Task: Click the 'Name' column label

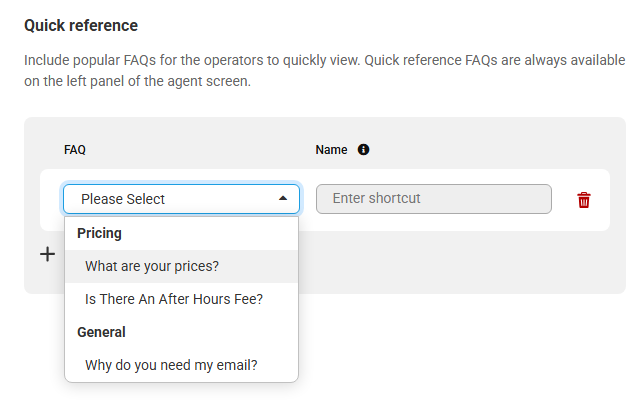Action: point(331,150)
